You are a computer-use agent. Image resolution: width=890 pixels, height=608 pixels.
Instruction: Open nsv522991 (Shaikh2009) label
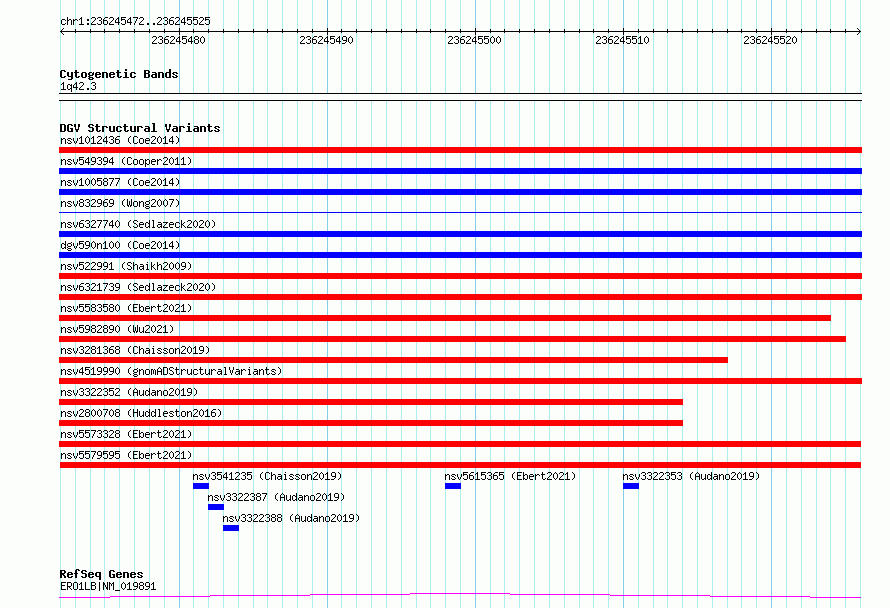126,266
